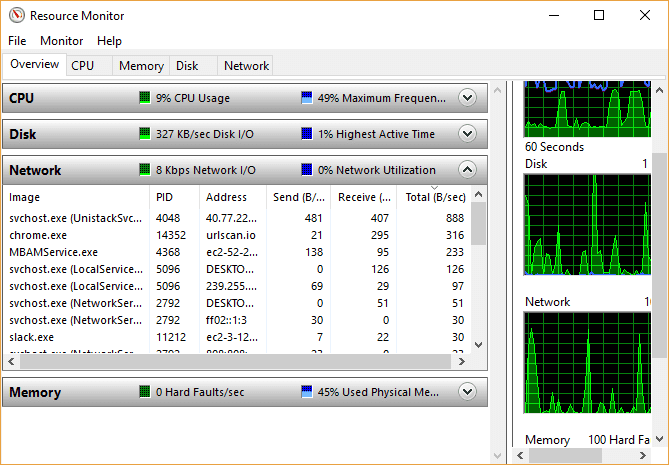The width and height of the screenshot is (669, 465).
Task: Open the File menu
Action: (17, 41)
